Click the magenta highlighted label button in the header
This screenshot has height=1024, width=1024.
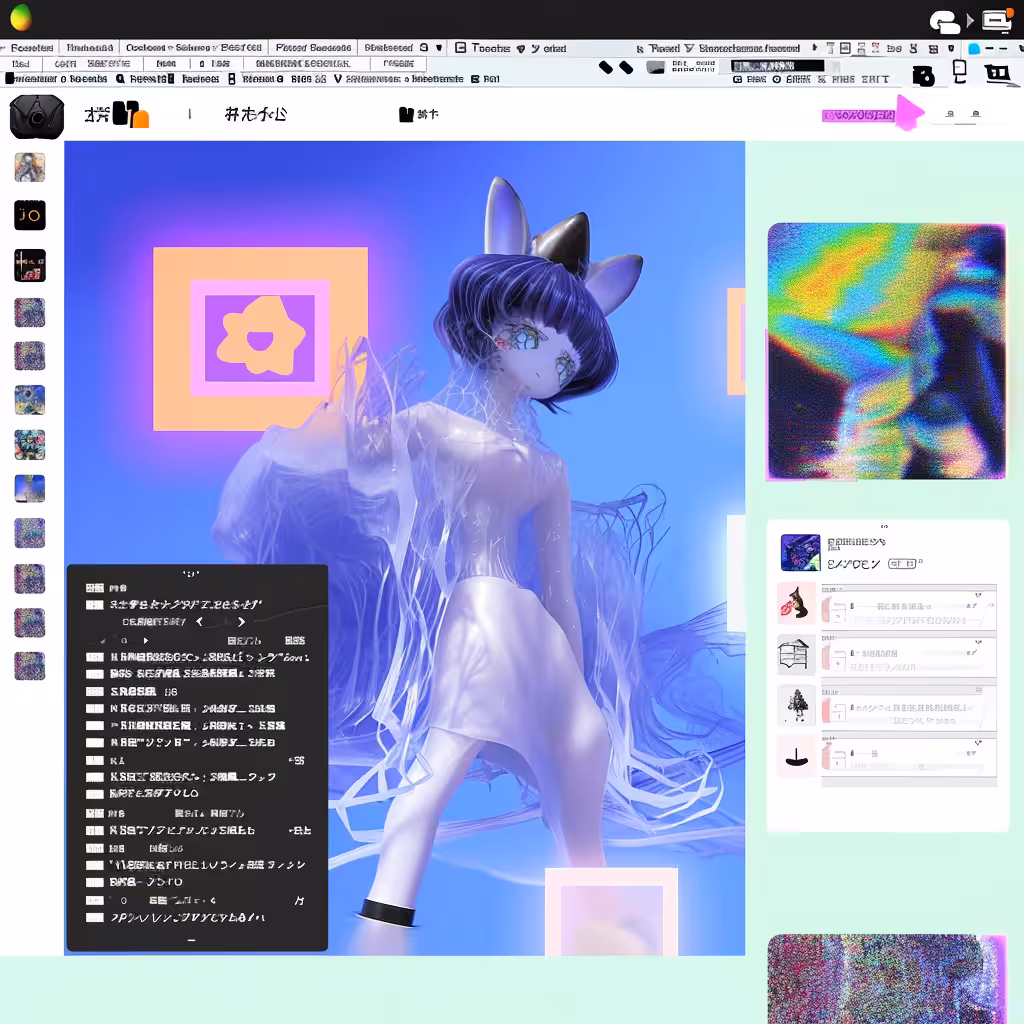858,116
